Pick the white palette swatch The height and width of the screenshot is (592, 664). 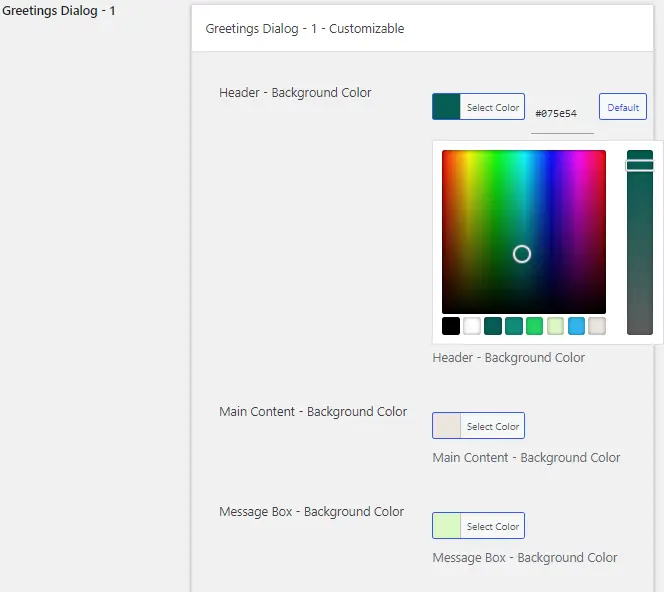(472, 326)
